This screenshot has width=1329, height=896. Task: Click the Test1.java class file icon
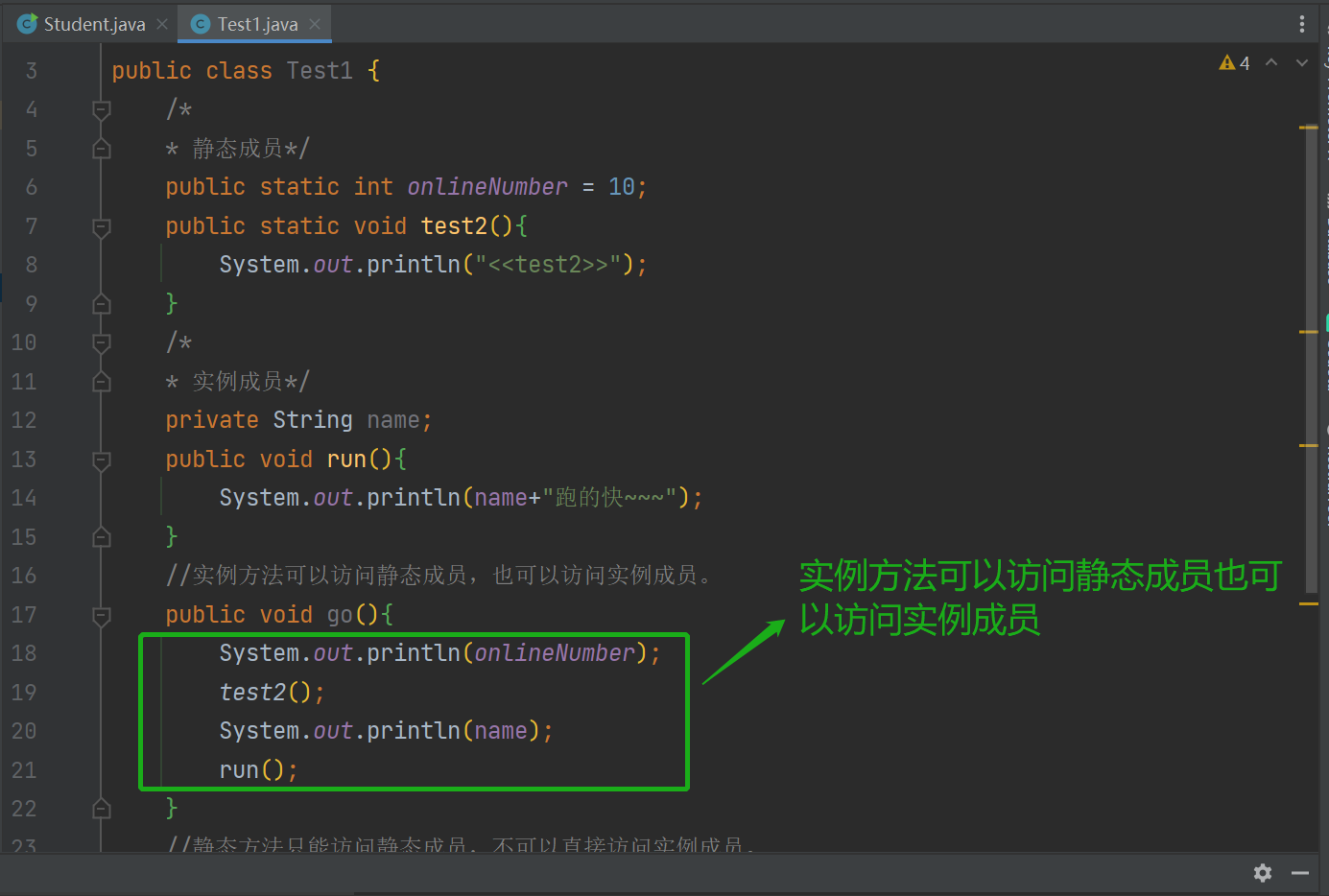(201, 24)
